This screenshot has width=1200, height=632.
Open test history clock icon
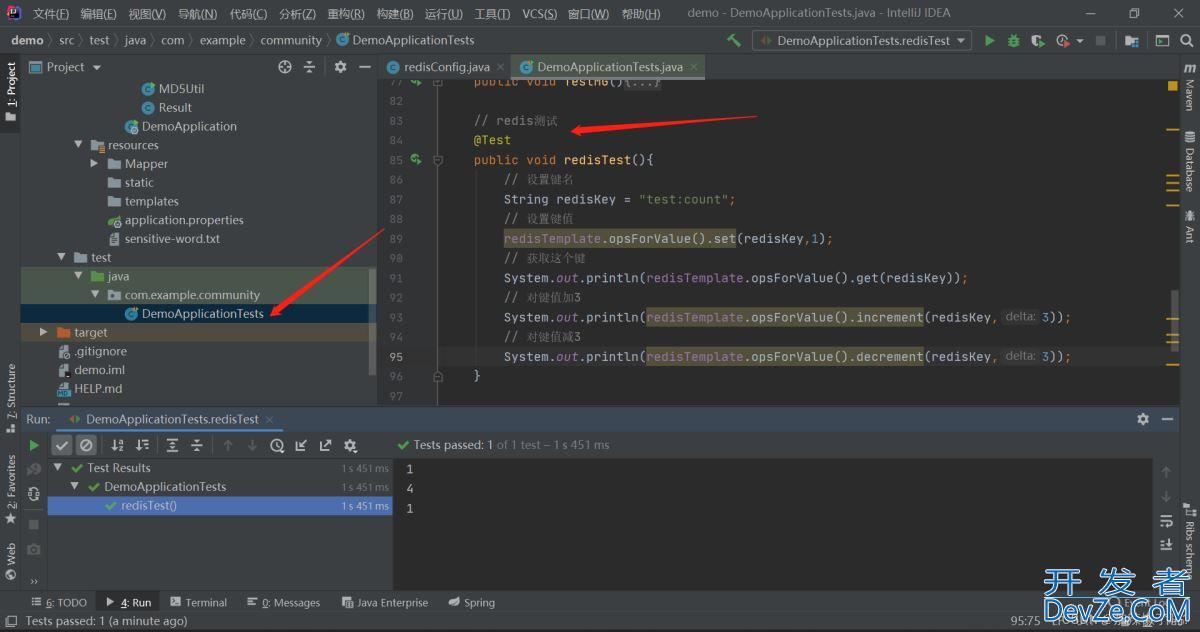click(277, 445)
